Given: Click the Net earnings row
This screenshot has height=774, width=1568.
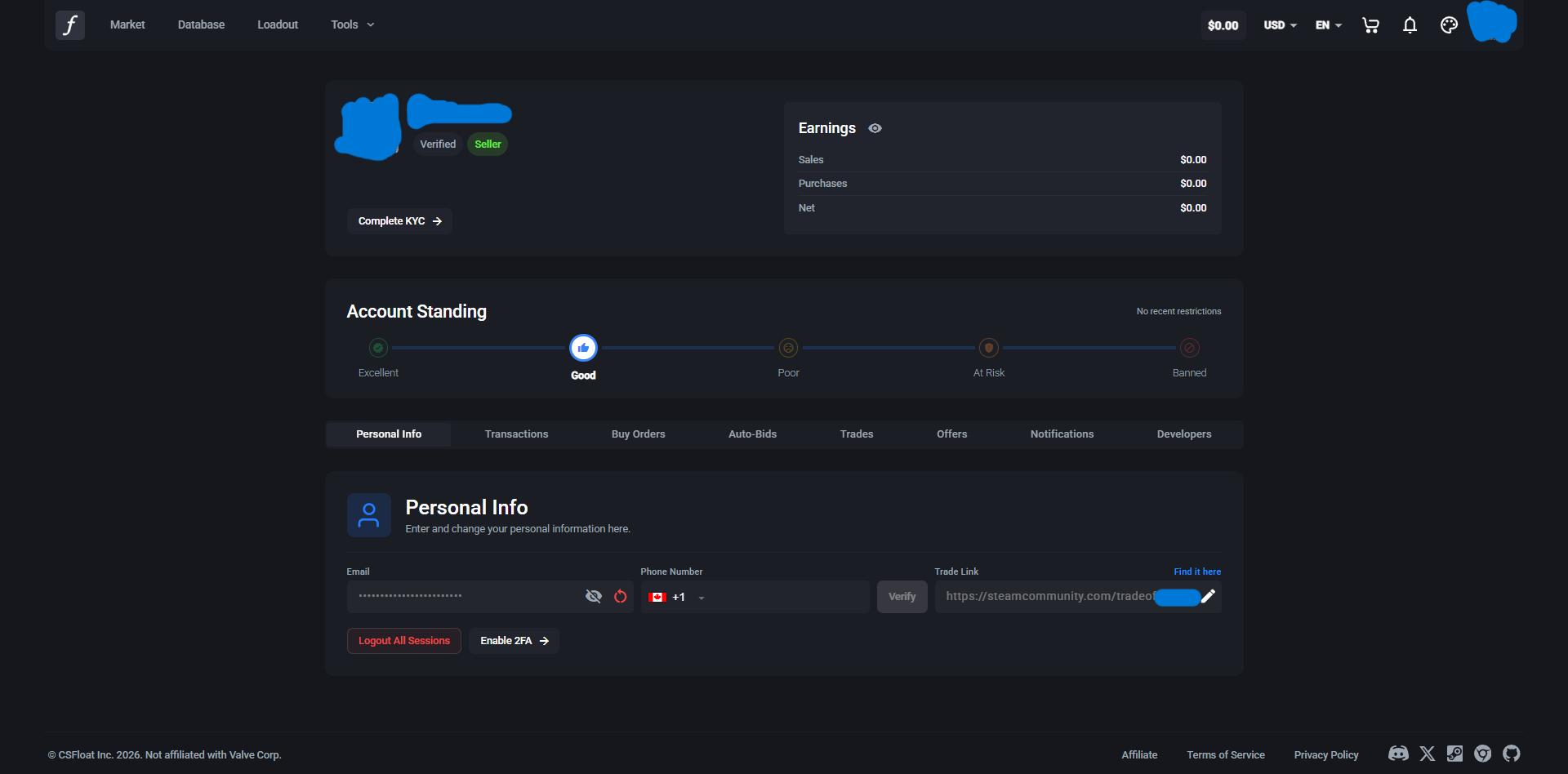Looking at the screenshot, I should coord(1002,208).
